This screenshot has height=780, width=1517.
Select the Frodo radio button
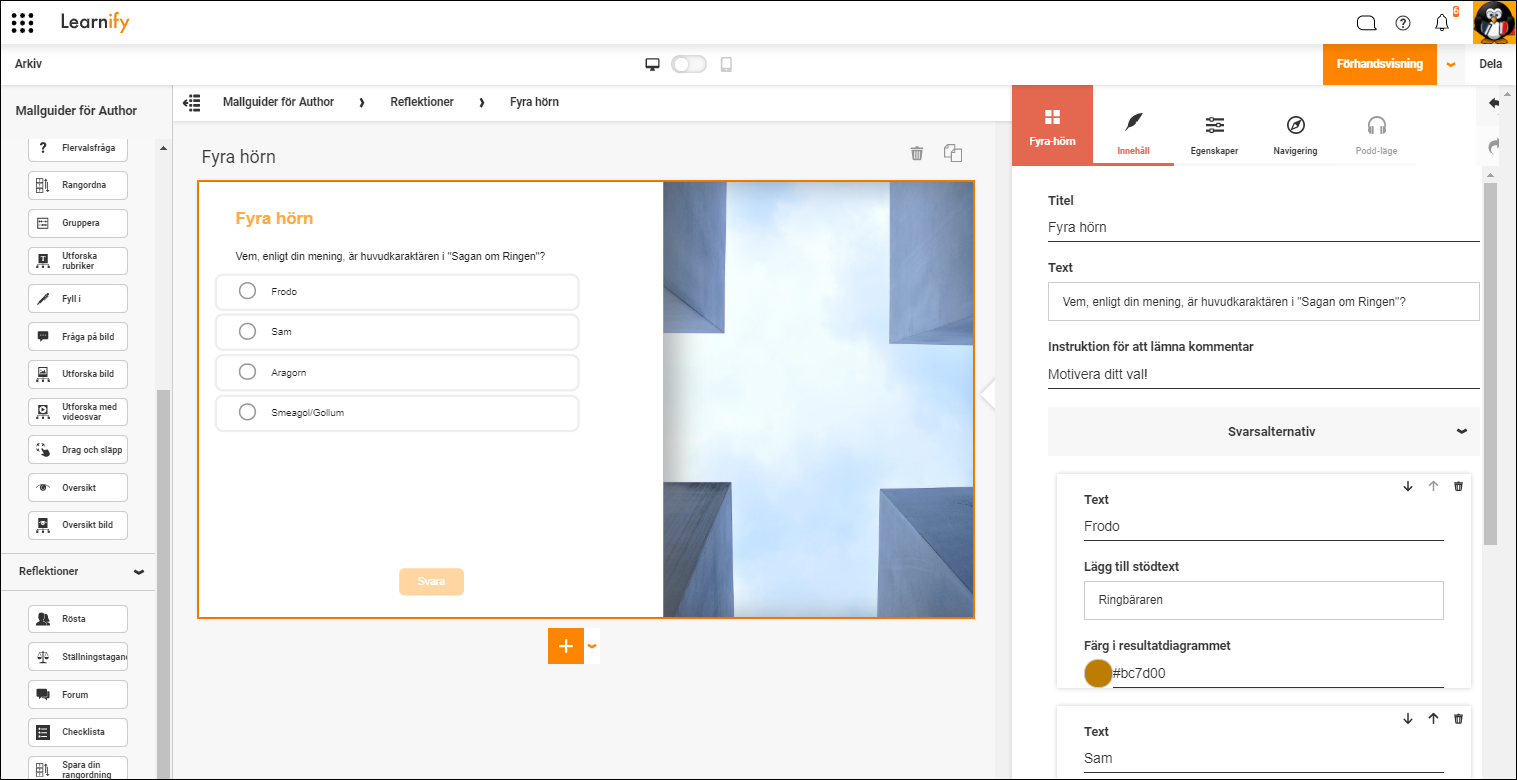(247, 291)
